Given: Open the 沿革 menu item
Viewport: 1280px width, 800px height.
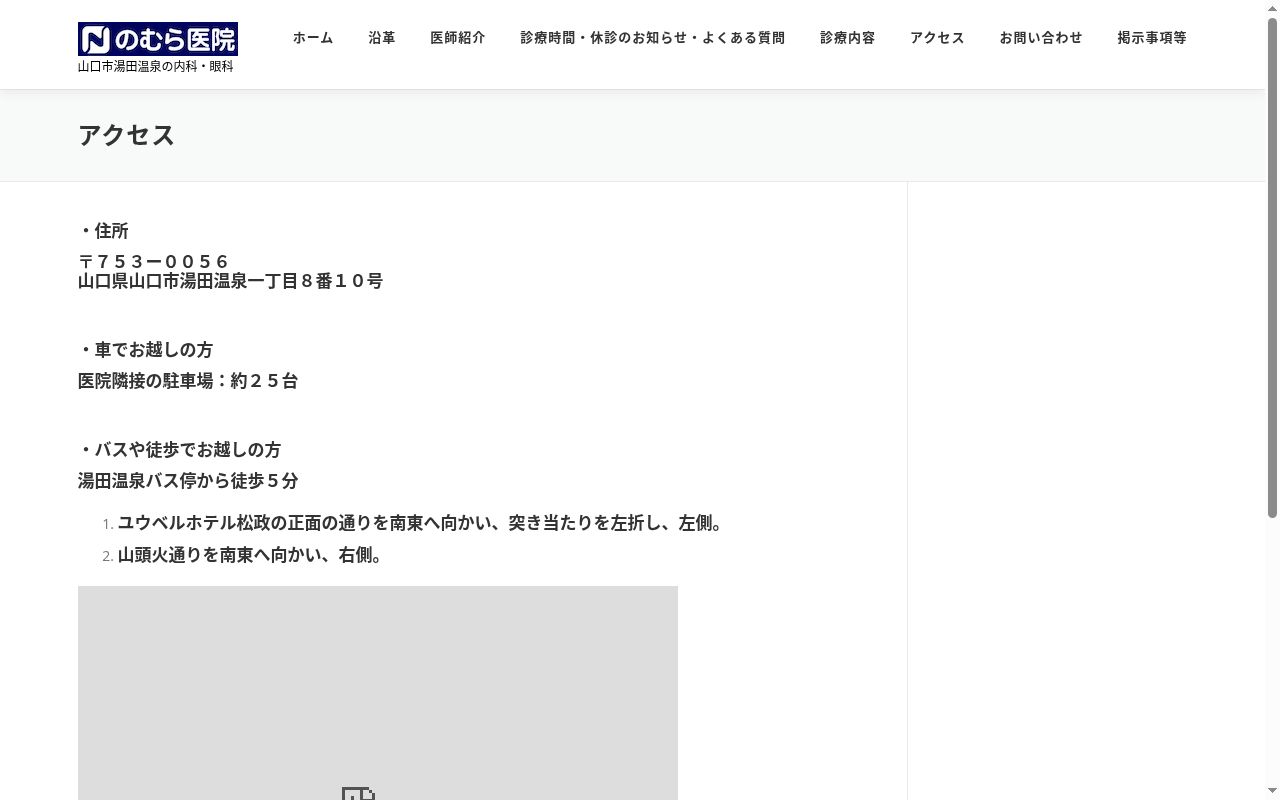Looking at the screenshot, I should coord(382,38).
